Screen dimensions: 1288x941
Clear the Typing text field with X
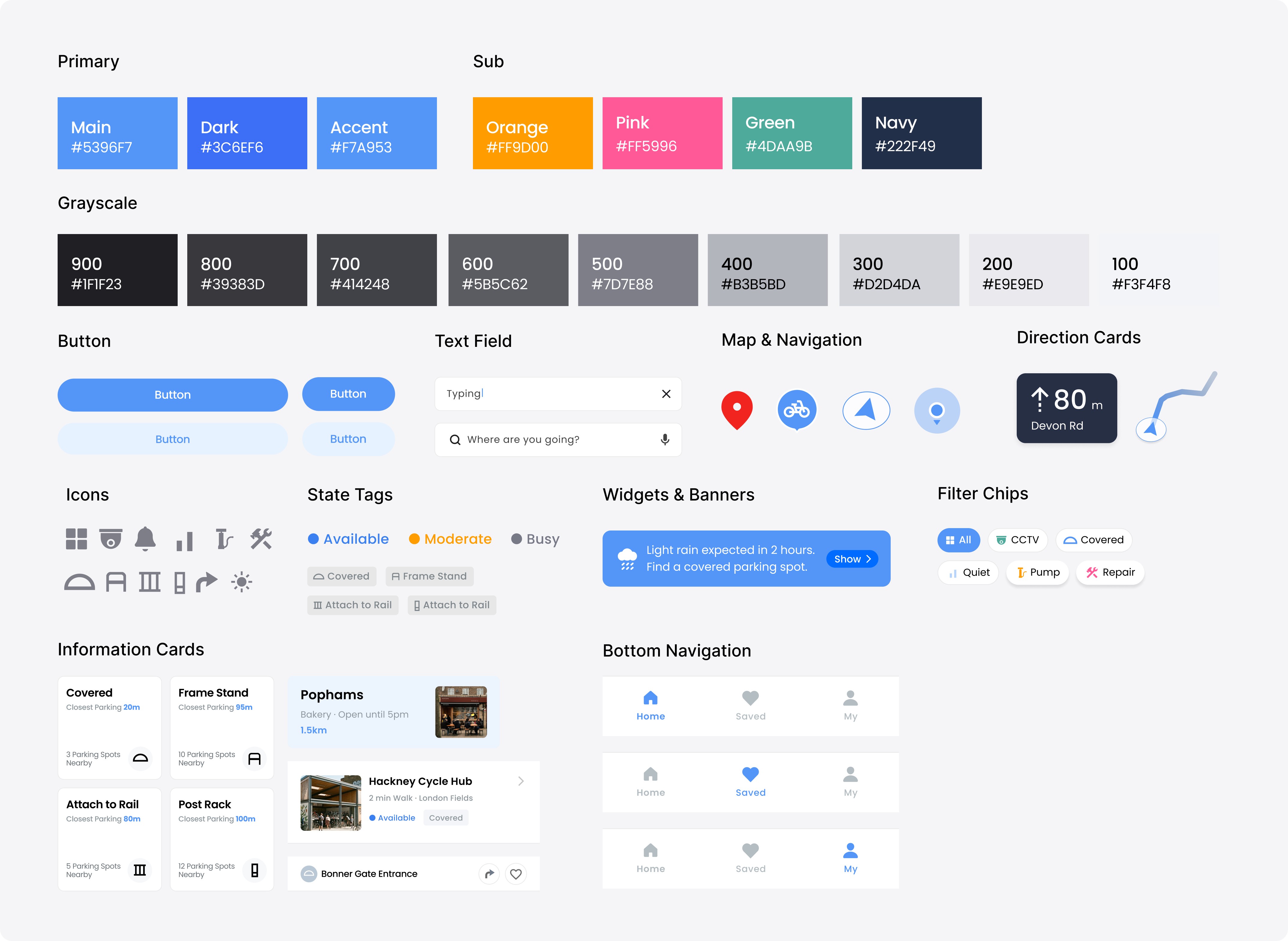(x=666, y=394)
